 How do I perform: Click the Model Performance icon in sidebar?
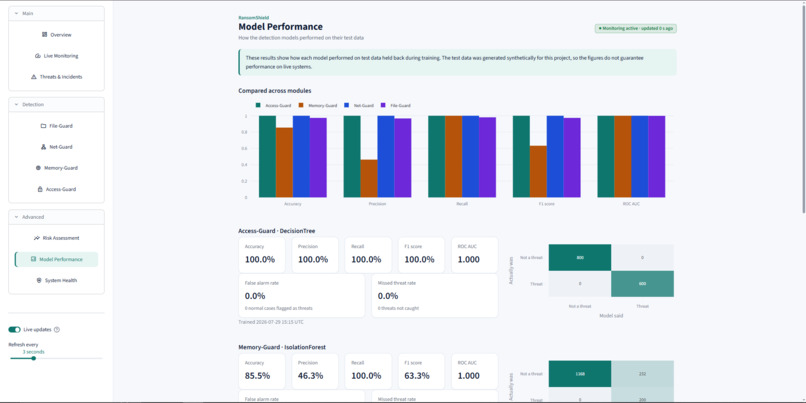click(33, 260)
